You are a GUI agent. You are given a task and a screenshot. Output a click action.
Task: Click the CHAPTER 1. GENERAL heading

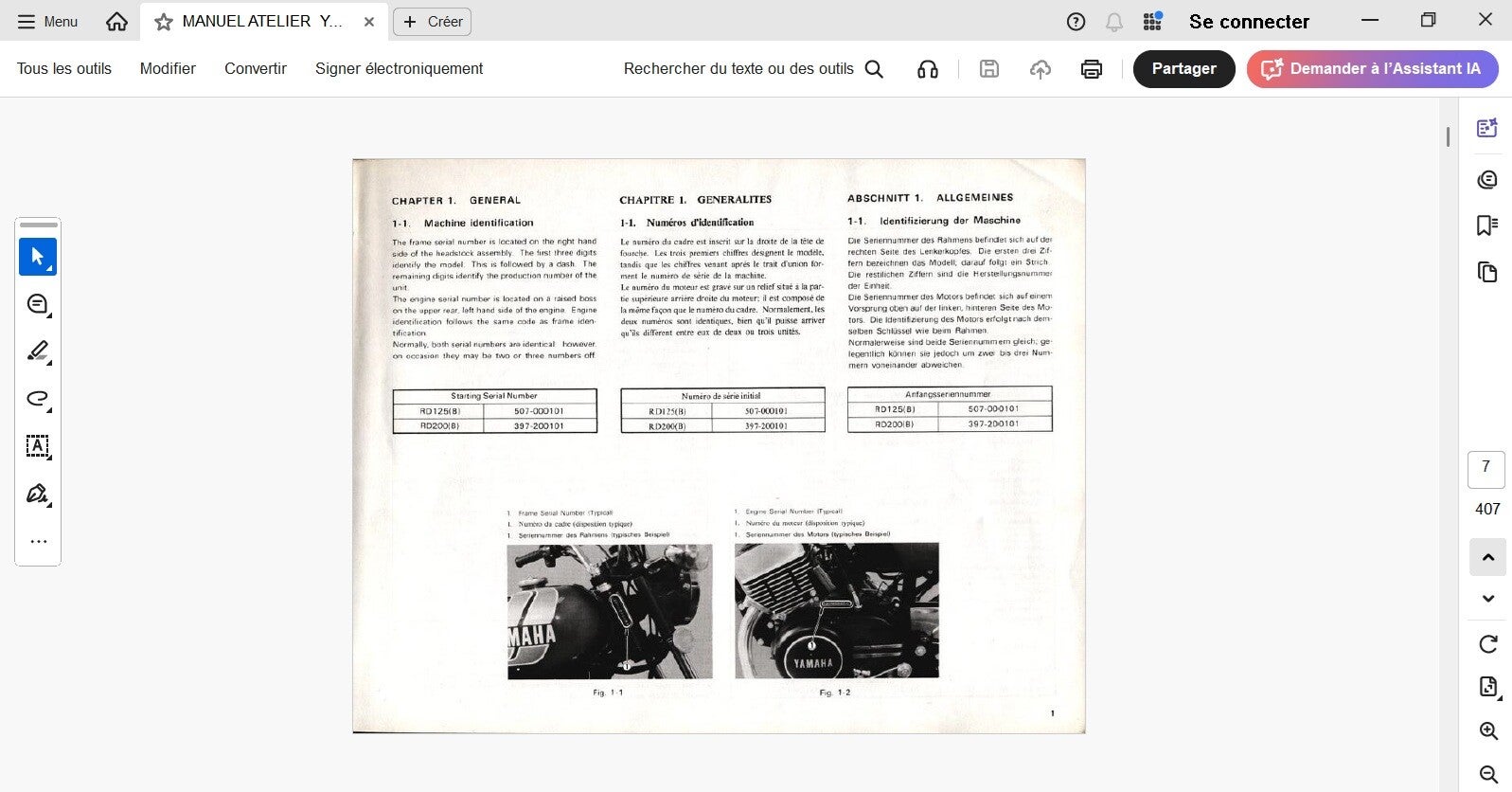point(456,201)
